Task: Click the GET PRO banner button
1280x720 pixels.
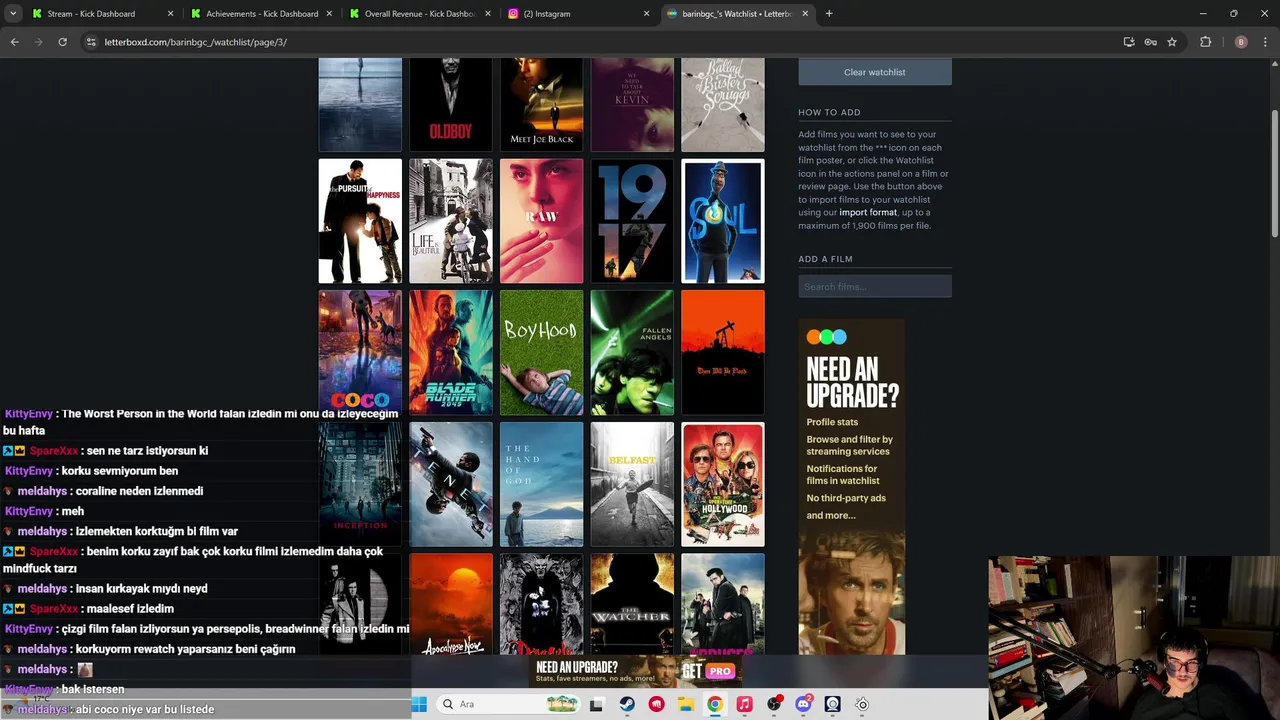Action: point(707,671)
